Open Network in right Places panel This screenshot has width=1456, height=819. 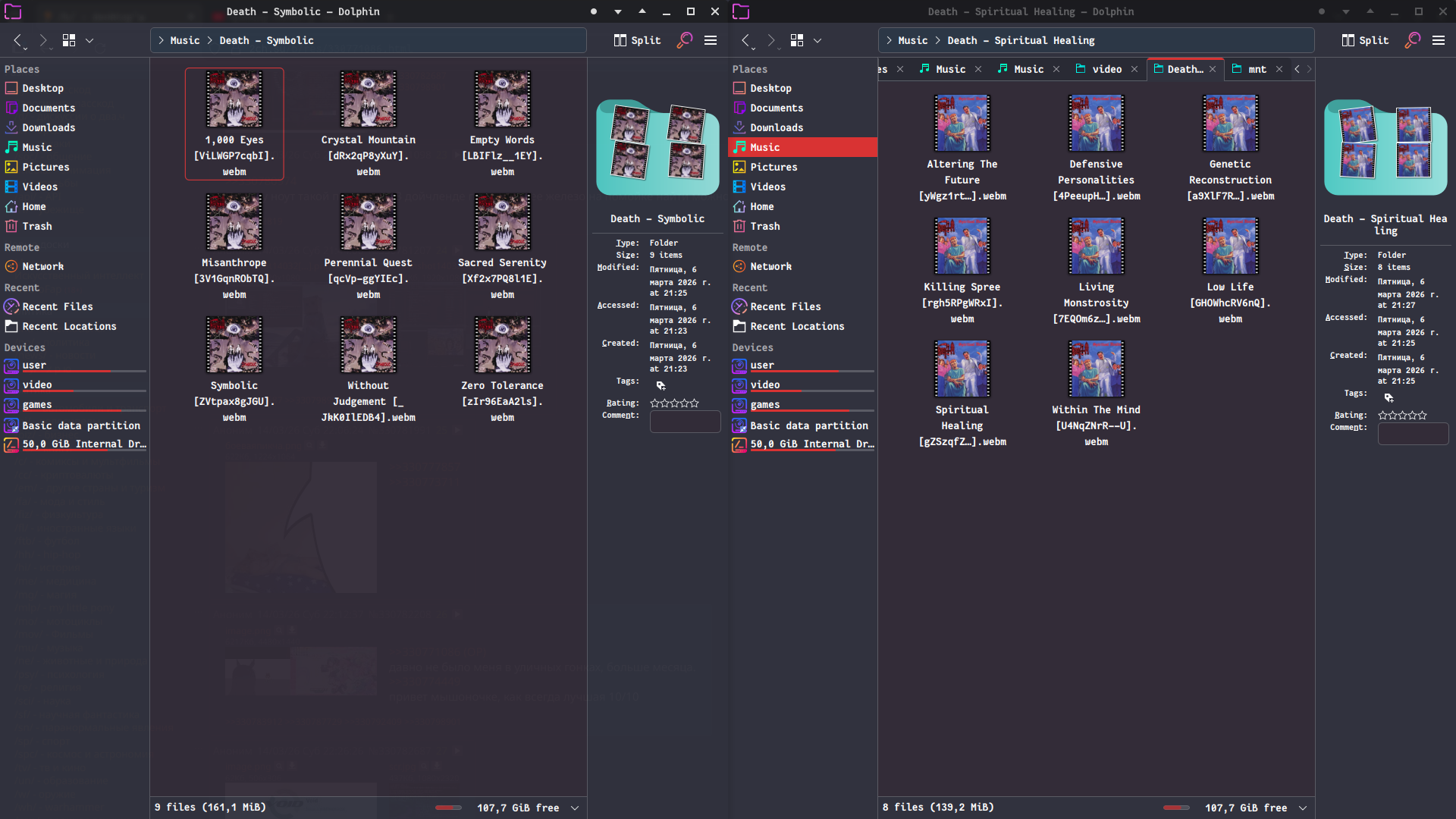pyautogui.click(x=770, y=266)
